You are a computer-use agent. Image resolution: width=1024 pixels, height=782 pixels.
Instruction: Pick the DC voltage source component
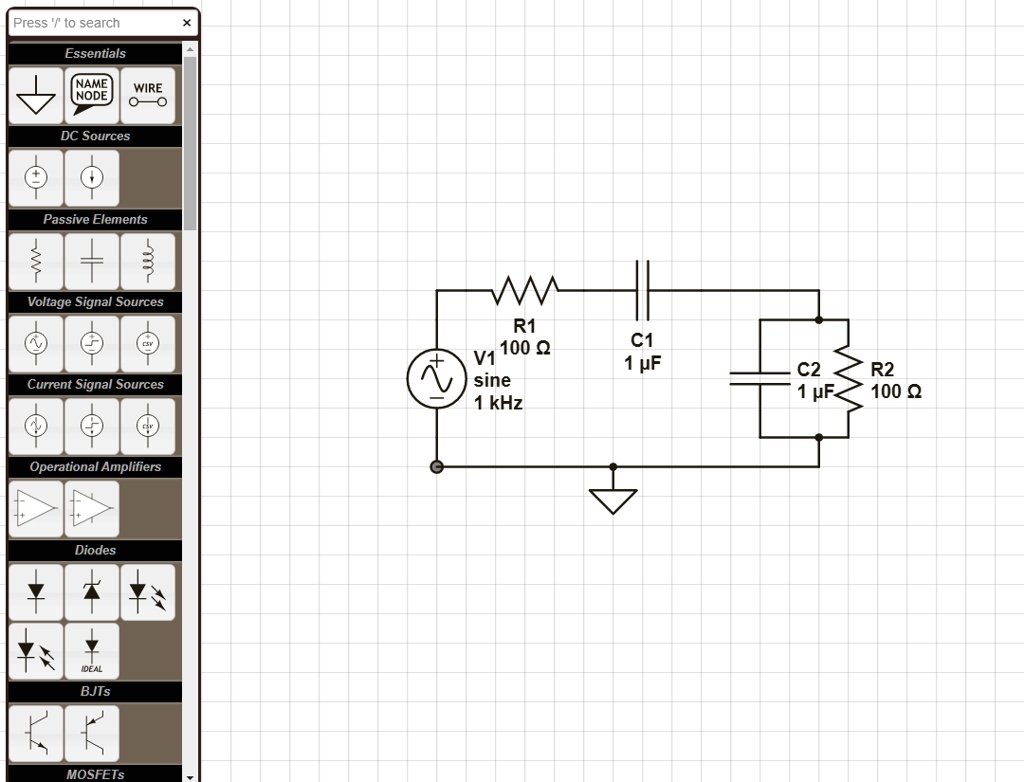35,178
